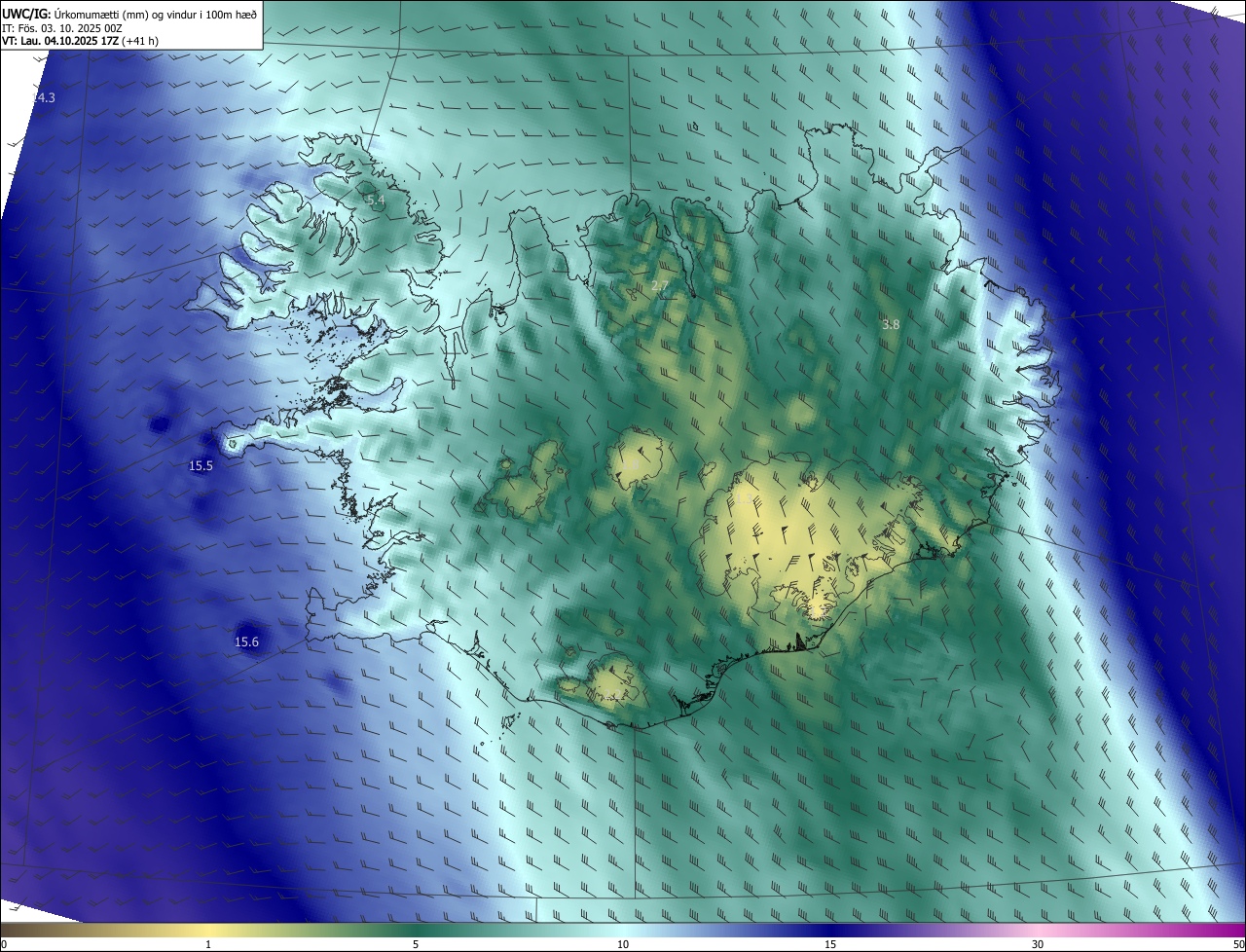Viewport: 1246px width, 952px height.
Task: Click the legend tick label 50
Action: pyautogui.click(x=1238, y=945)
